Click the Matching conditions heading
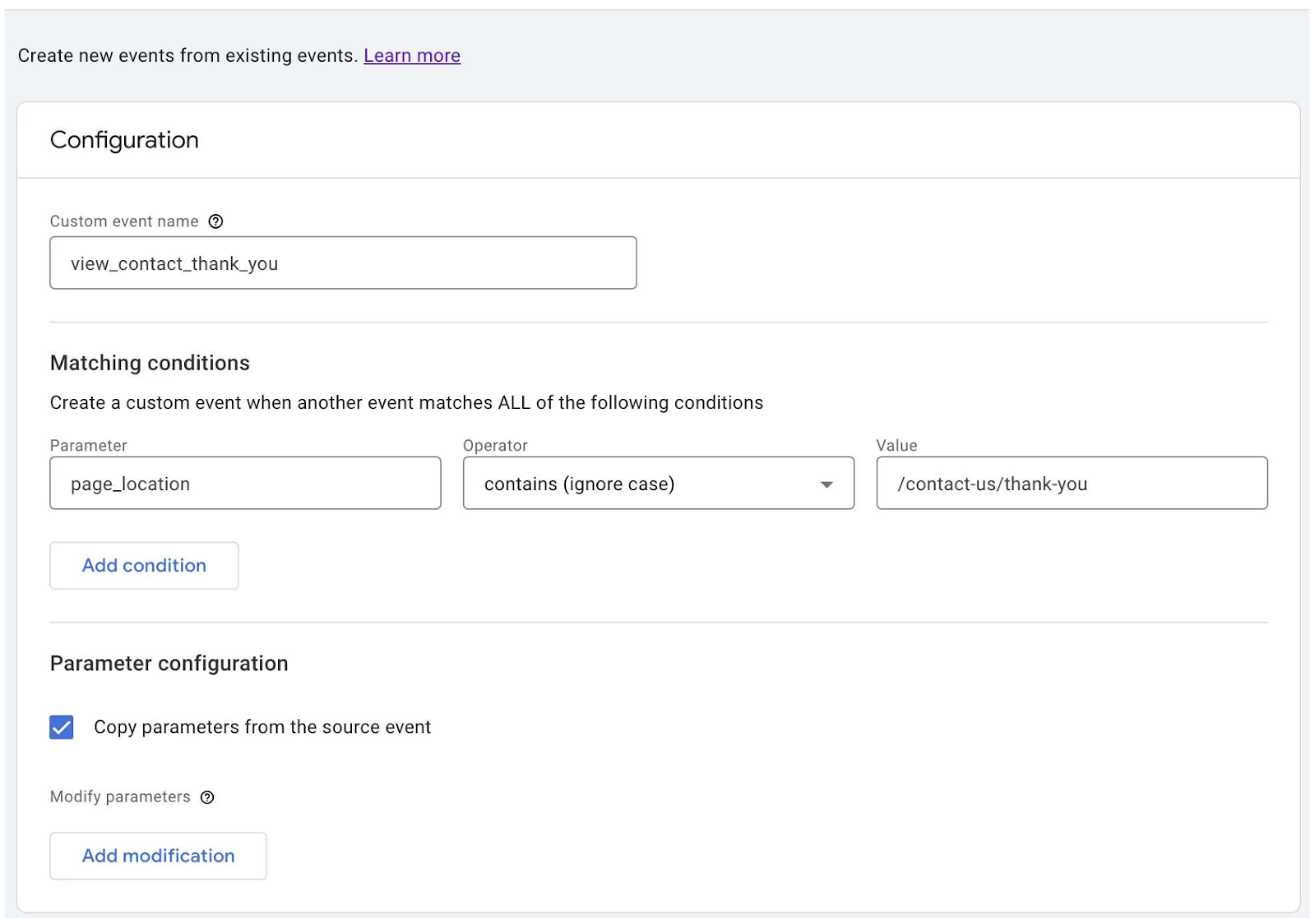Viewport: 1316px width, 918px height. (150, 363)
